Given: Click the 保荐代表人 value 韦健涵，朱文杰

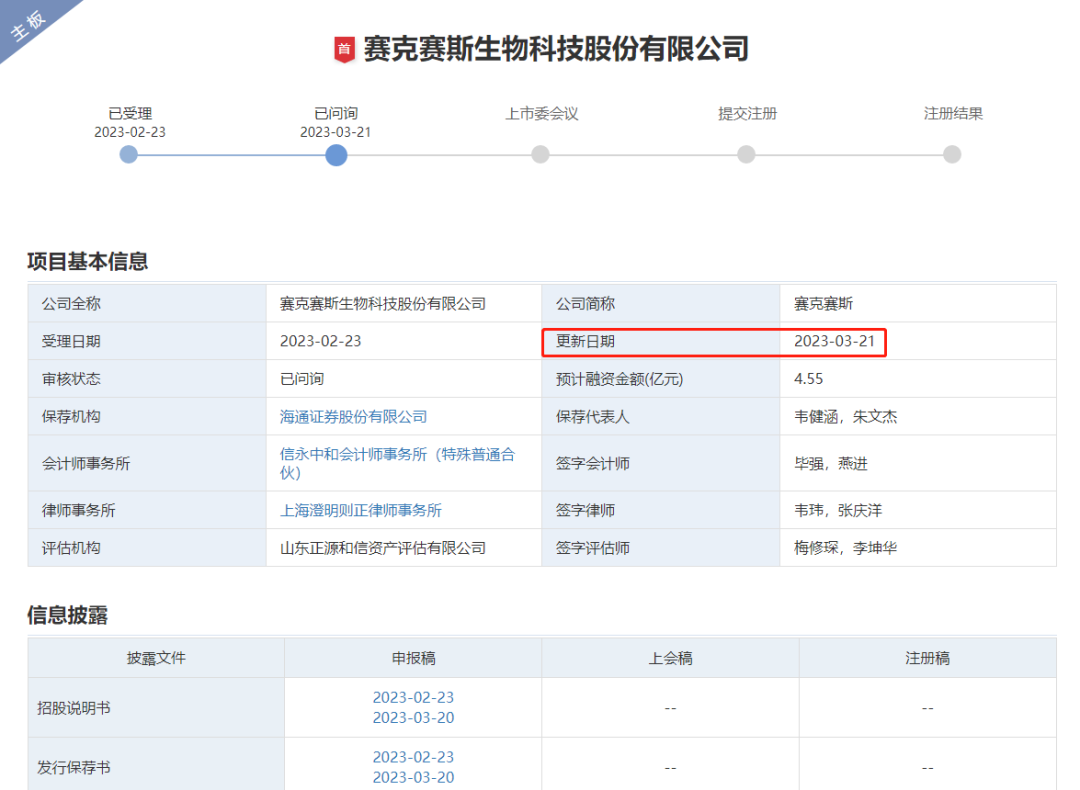Looking at the screenshot, I should pyautogui.click(x=846, y=417).
